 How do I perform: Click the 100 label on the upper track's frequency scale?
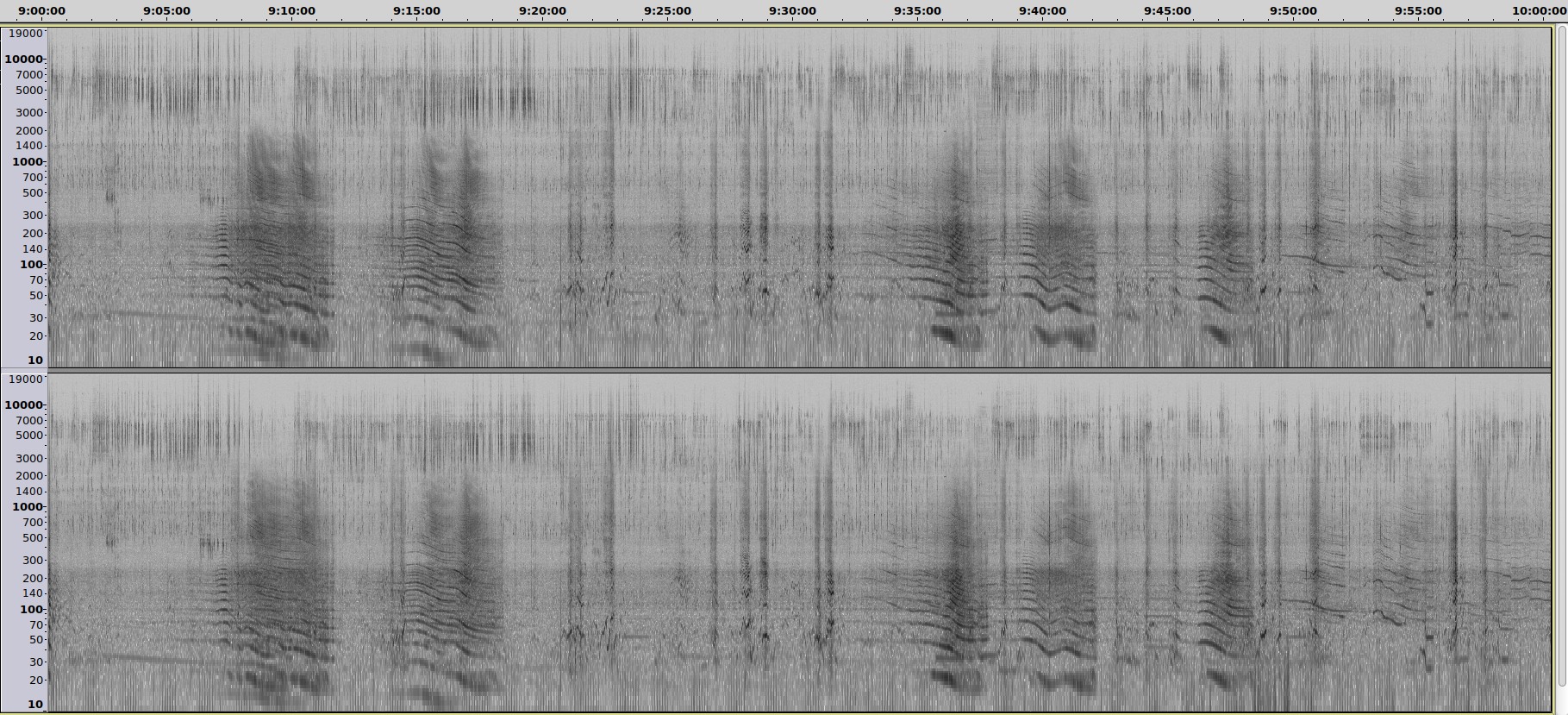pos(31,265)
